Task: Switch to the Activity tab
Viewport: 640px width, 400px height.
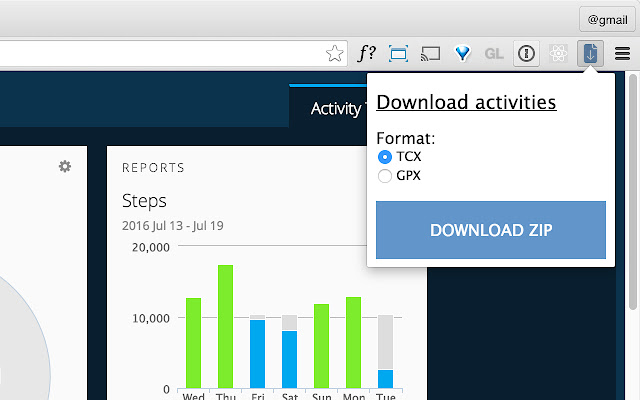Action: (x=329, y=107)
